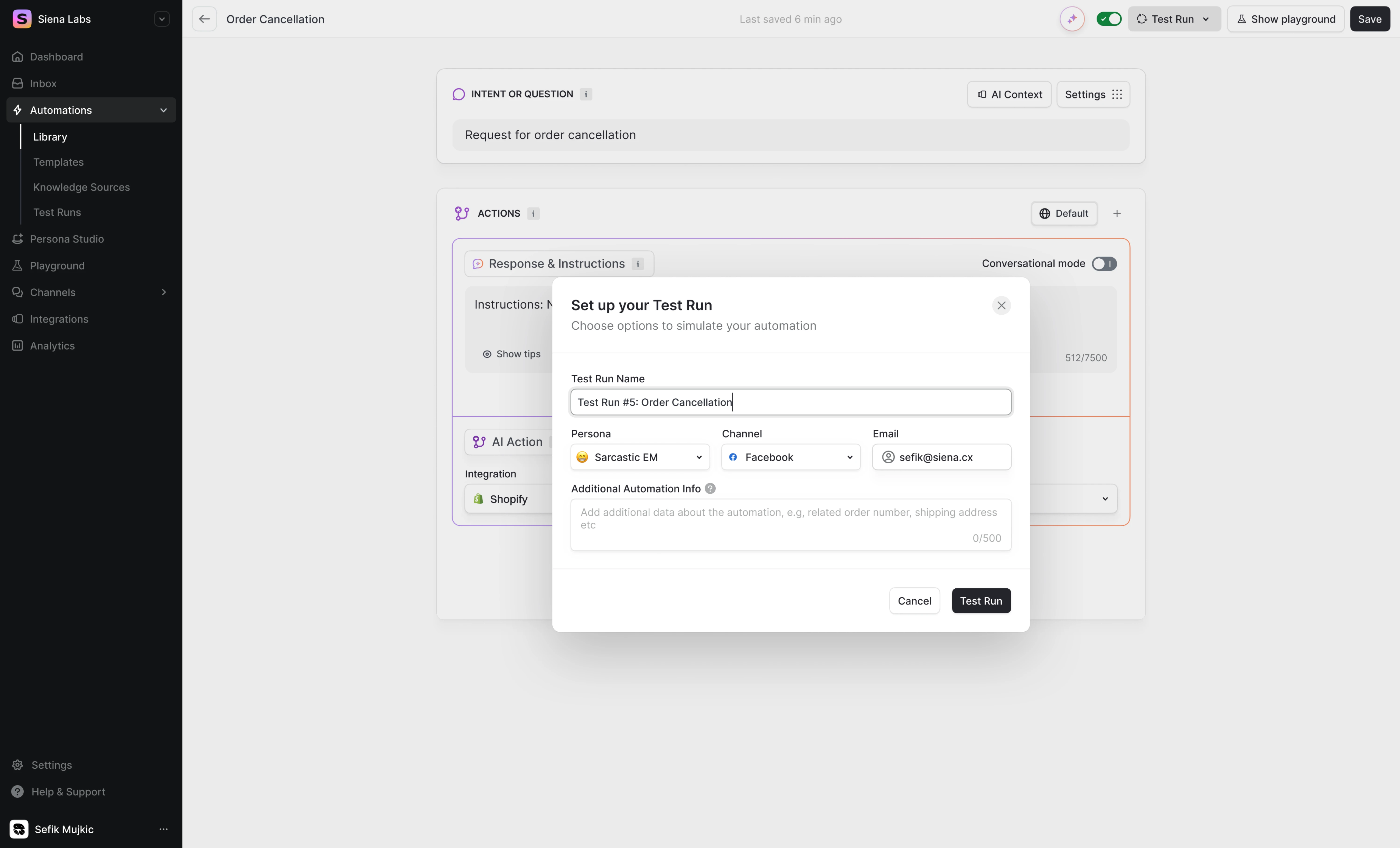Toggle Conversational mode off
Screen dimensions: 1400x848
[1104, 264]
